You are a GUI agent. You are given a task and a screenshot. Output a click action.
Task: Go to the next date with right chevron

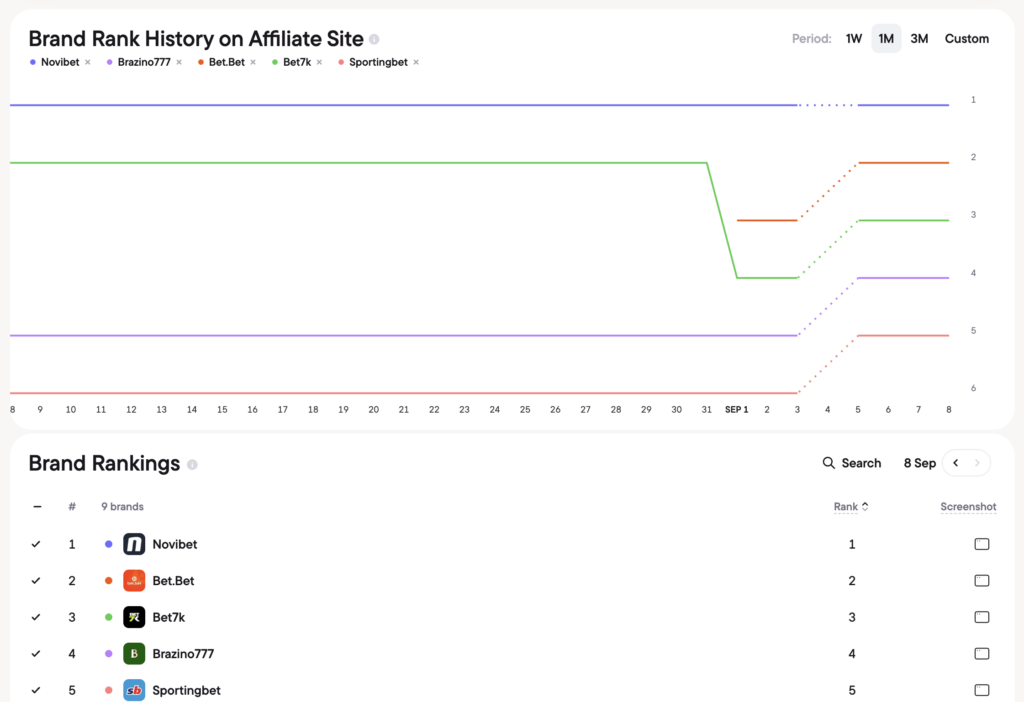click(977, 463)
